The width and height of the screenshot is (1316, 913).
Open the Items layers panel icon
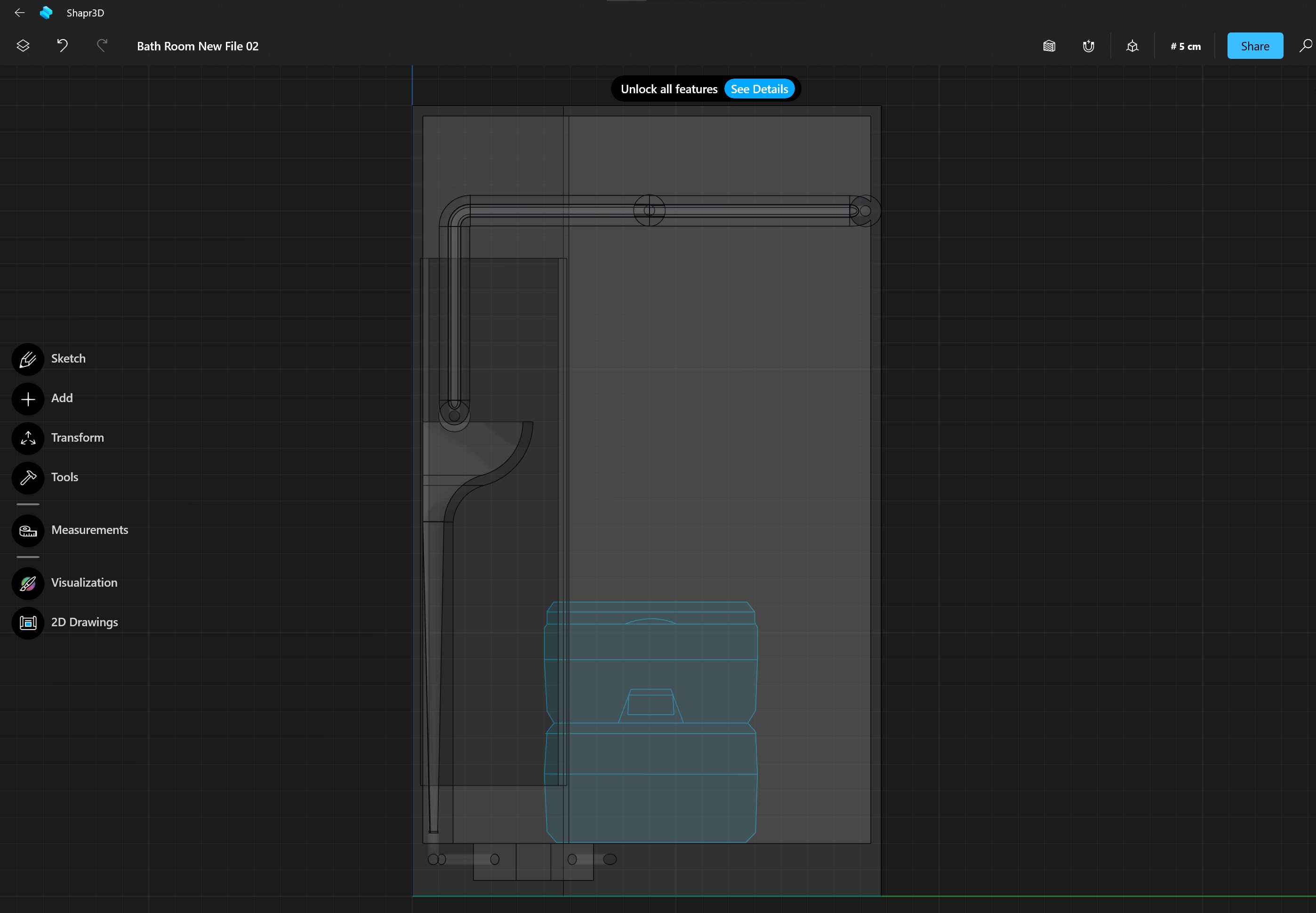23,46
